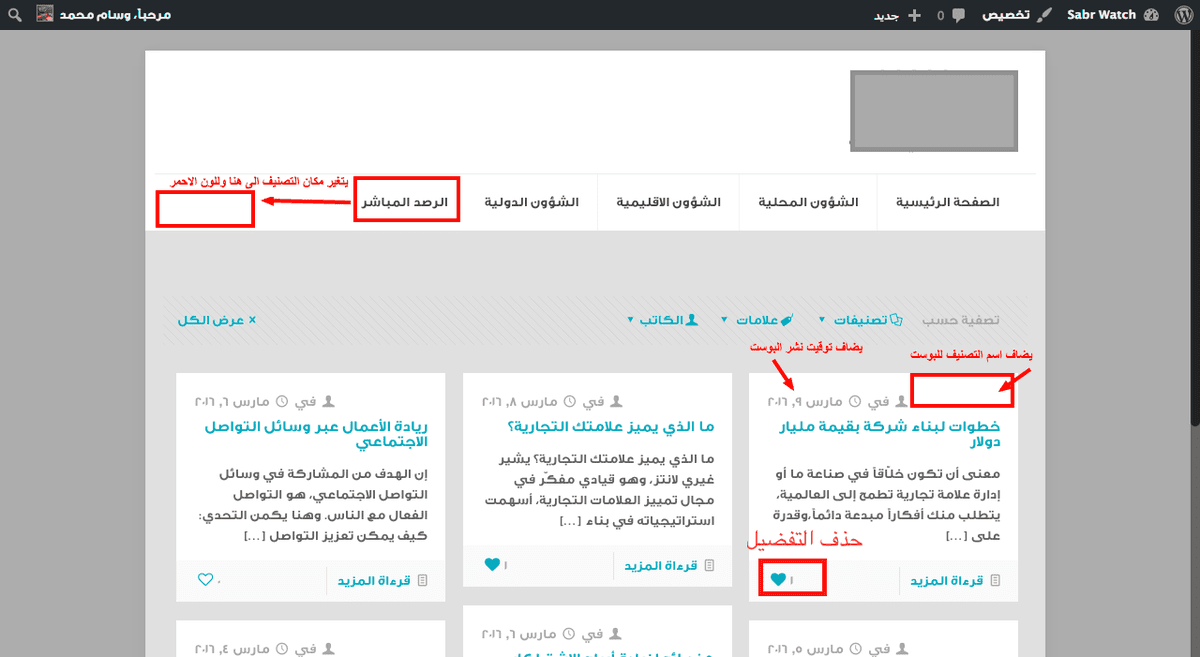Open the user avatar وسام محمد profile
Viewport: 1200px width, 657px height.
(45, 15)
